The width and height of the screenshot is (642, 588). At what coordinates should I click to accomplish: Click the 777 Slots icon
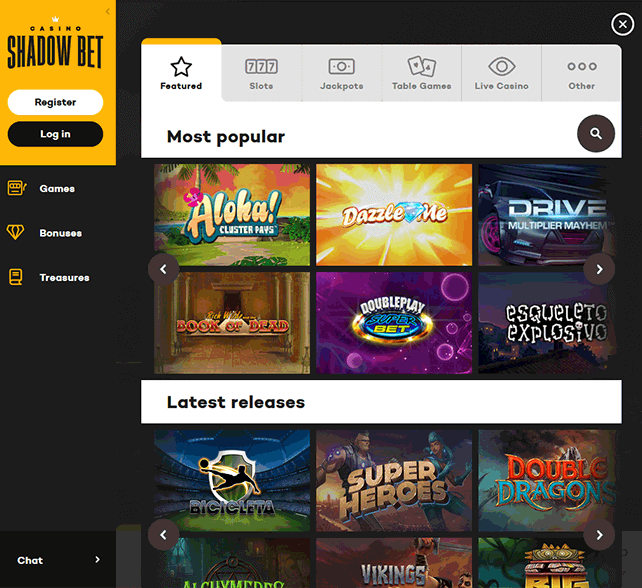tap(261, 66)
